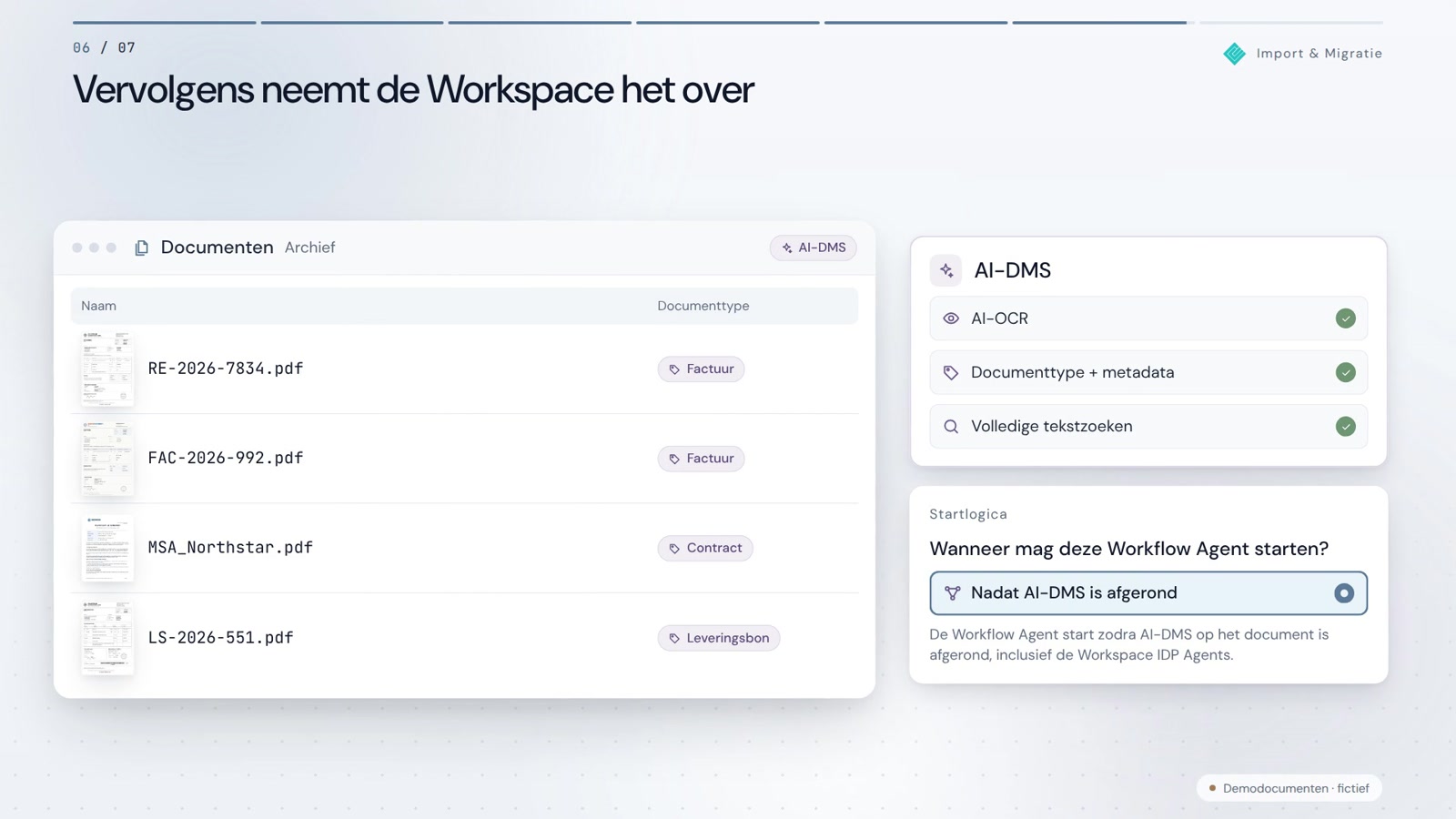
Task: Open thumbnail of LS-2026-551.pdf
Action: [x=107, y=638]
